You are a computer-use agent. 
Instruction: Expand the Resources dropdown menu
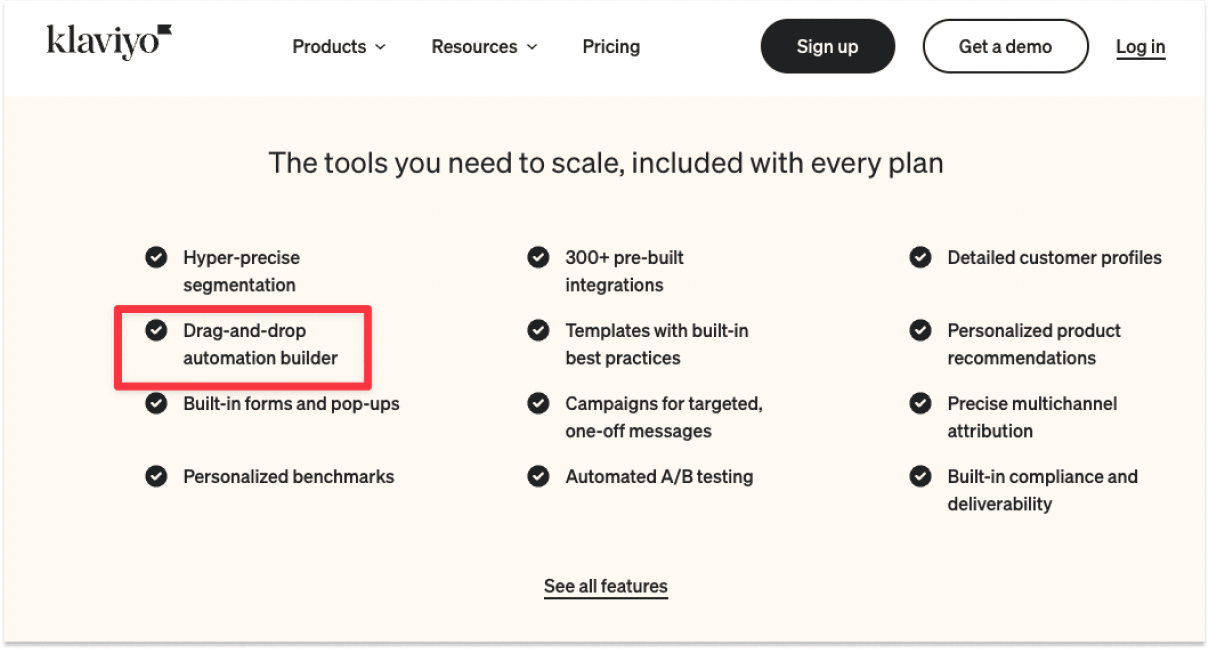click(484, 46)
